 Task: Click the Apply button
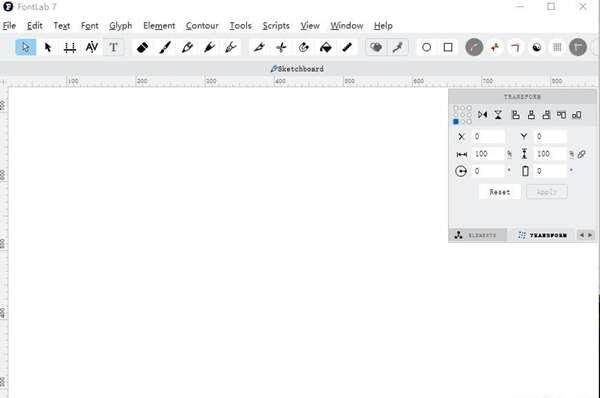[x=546, y=192]
